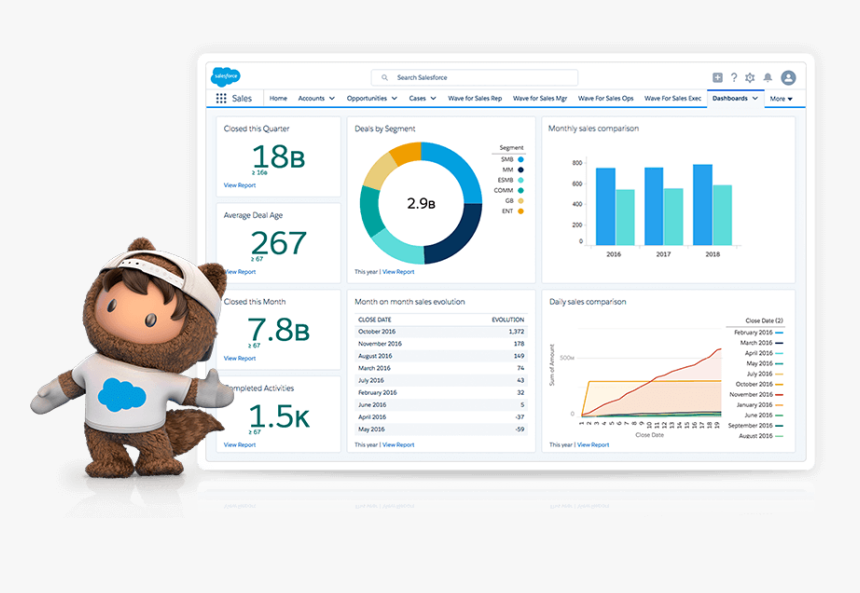Viewport: 860px width, 593px height.
Task: Open View Report under Month on month sales evolution
Action: [x=398, y=445]
